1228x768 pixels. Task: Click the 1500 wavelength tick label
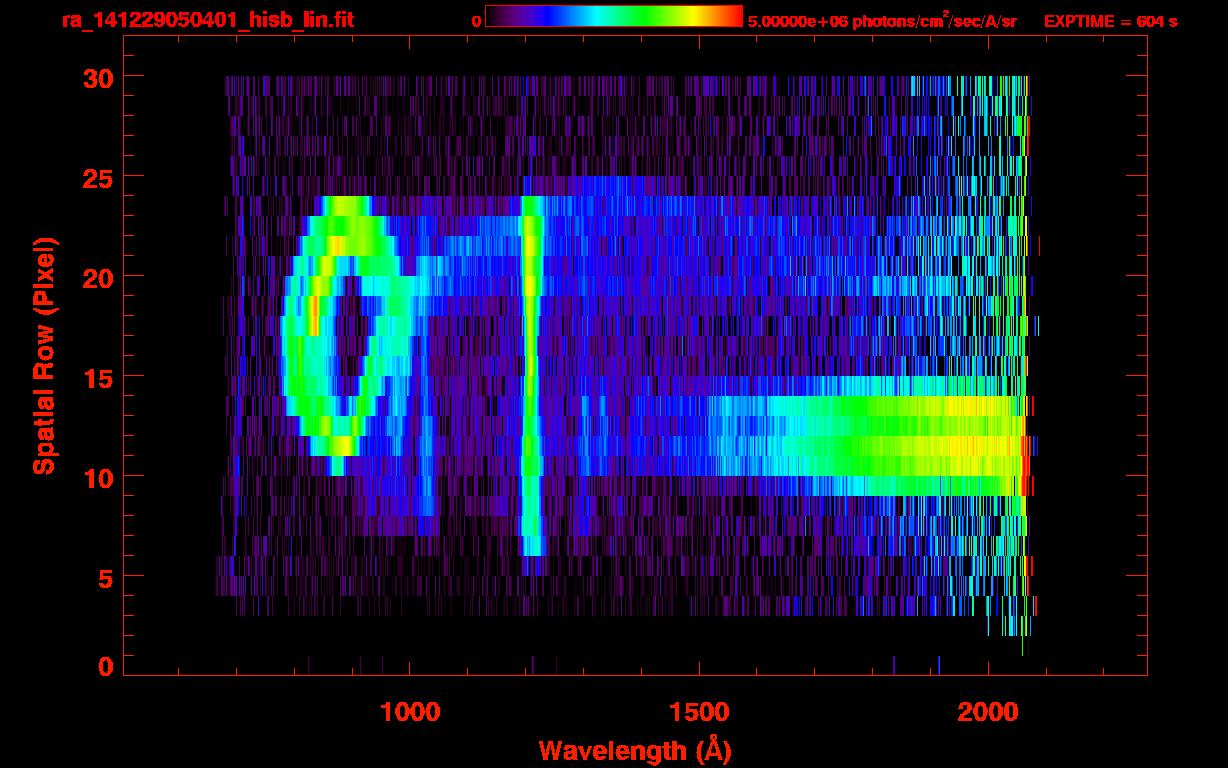pos(699,712)
